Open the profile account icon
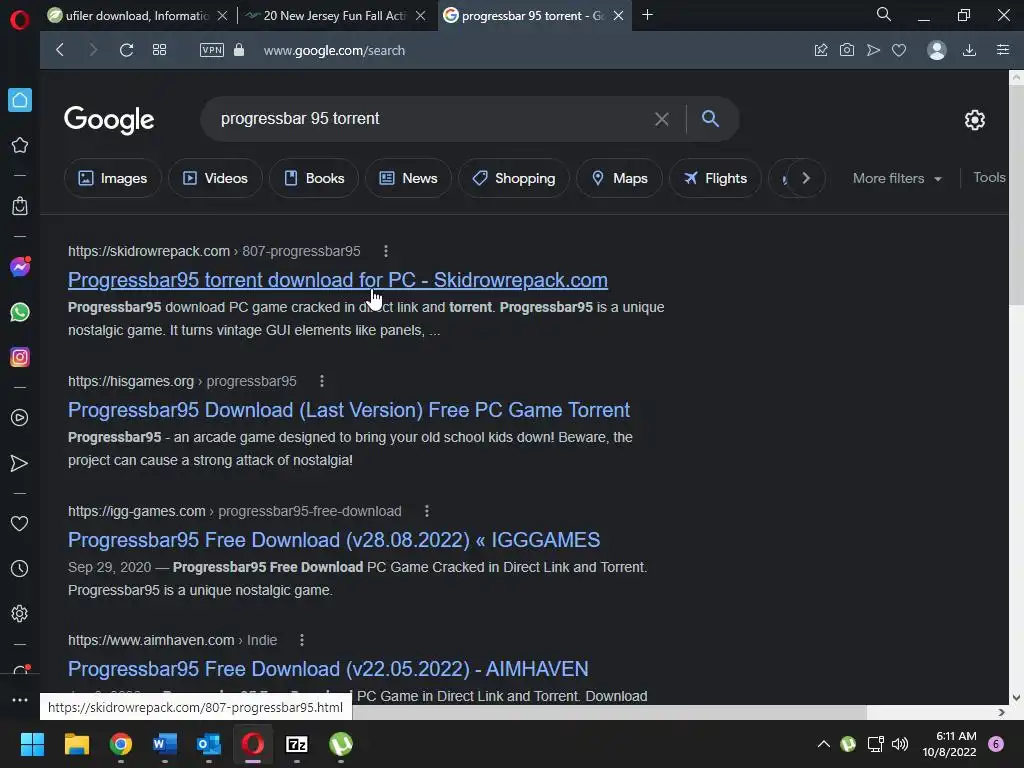 [937, 50]
